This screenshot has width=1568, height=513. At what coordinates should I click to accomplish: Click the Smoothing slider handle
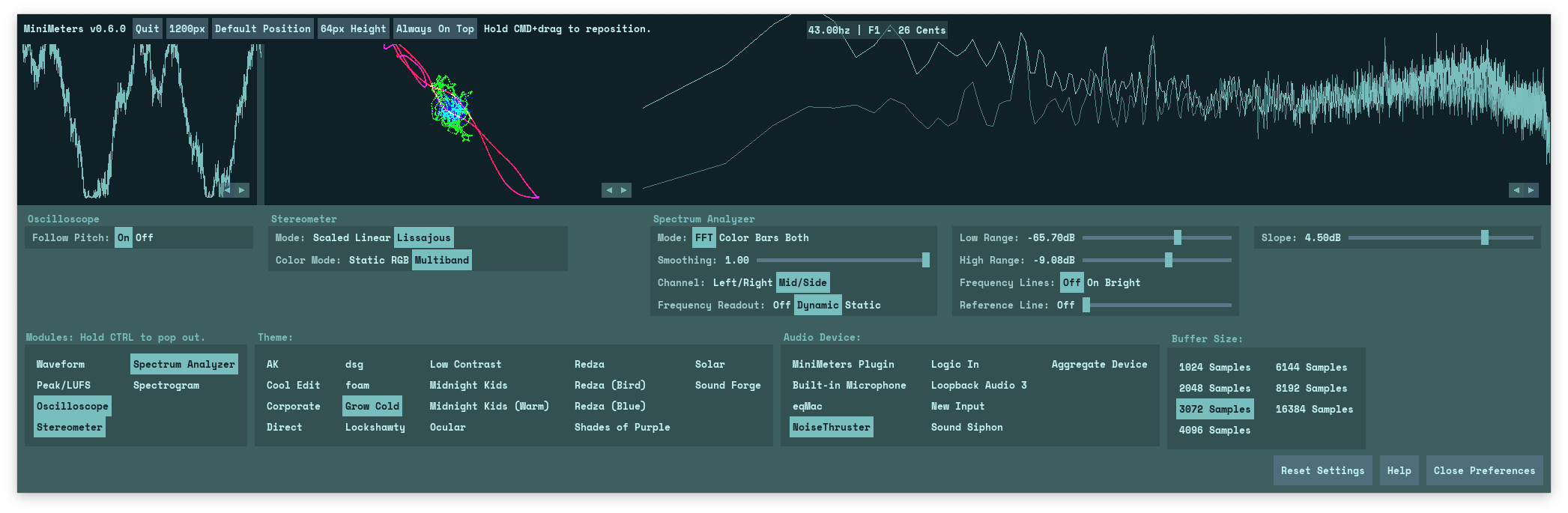pos(925,261)
